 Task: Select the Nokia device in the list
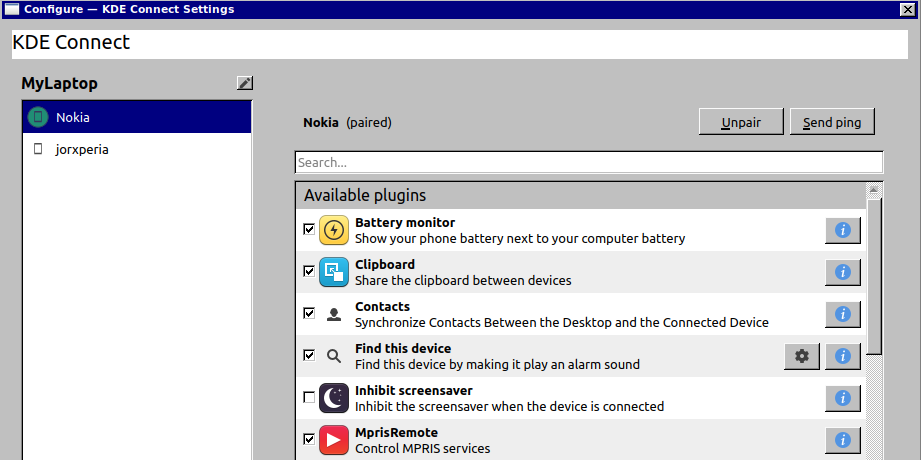[x=137, y=117]
